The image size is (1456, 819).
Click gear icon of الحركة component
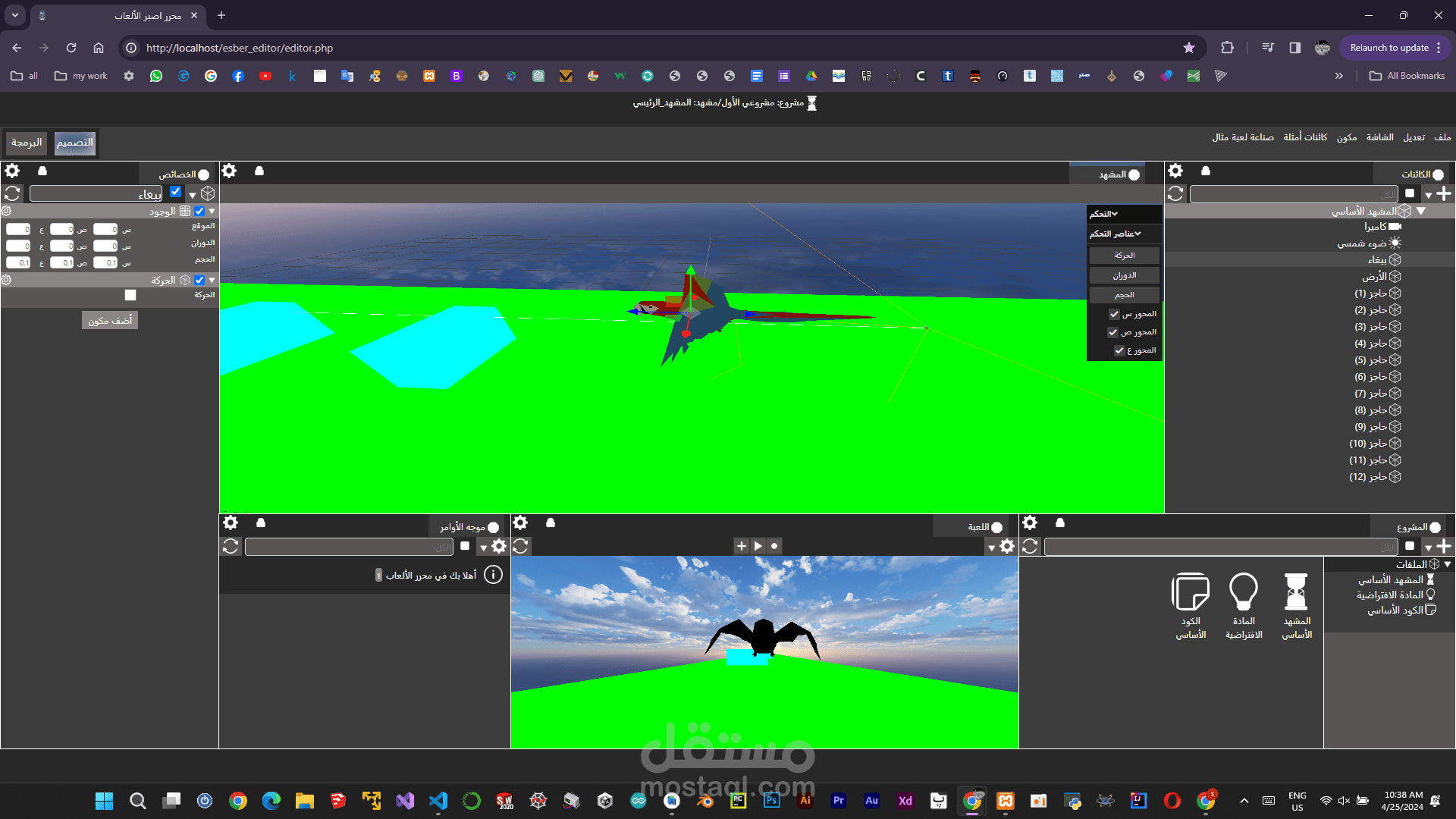click(x=6, y=280)
